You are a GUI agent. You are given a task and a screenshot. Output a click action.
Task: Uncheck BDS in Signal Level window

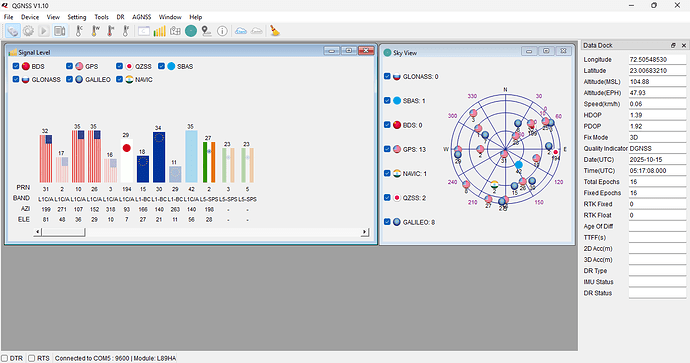coord(16,66)
